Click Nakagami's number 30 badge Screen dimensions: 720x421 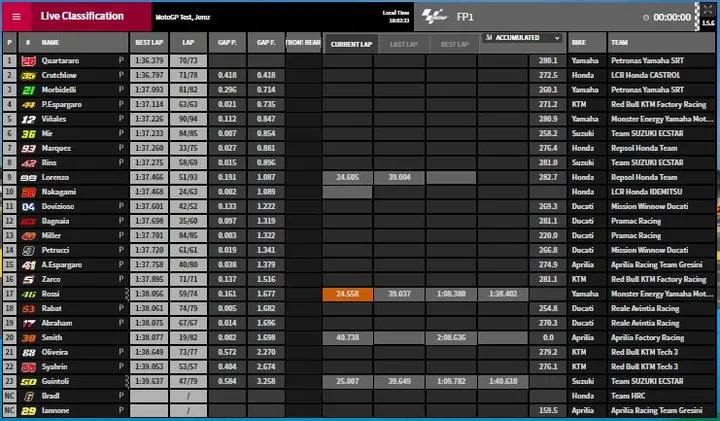coord(28,192)
